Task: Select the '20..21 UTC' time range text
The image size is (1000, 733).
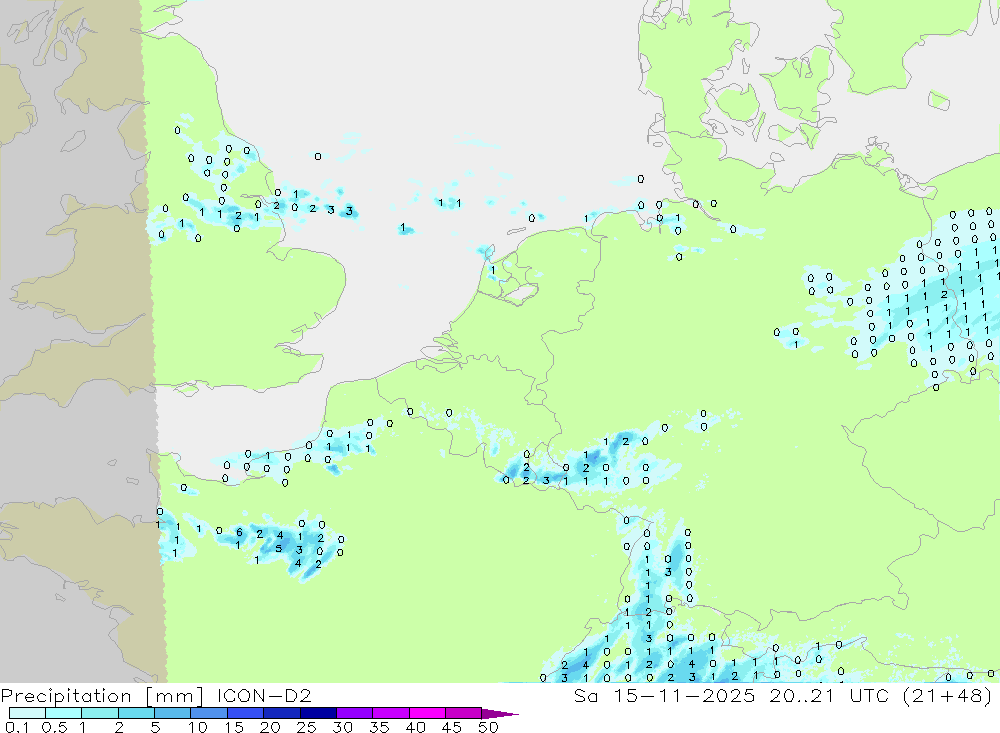Action: point(829,695)
